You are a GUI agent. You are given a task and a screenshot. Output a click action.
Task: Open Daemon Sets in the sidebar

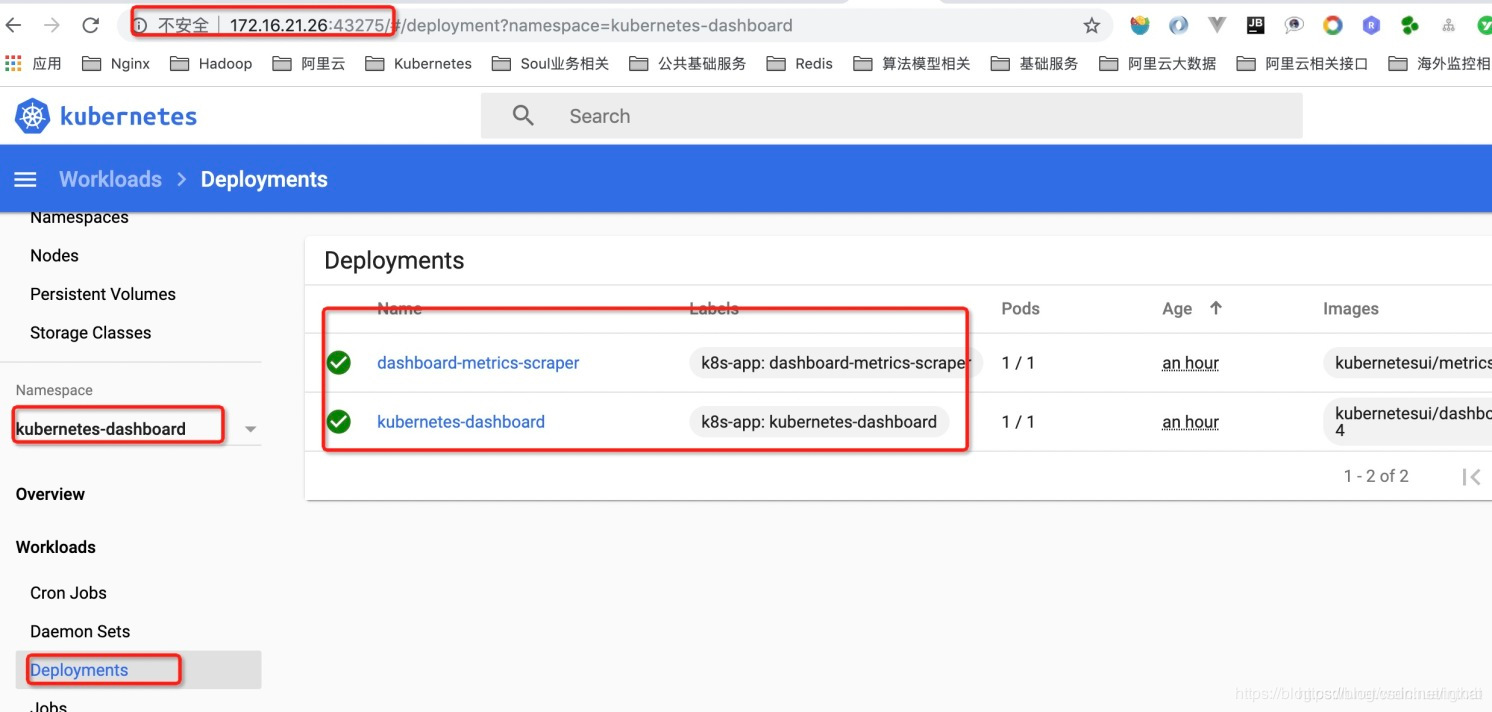click(x=80, y=631)
